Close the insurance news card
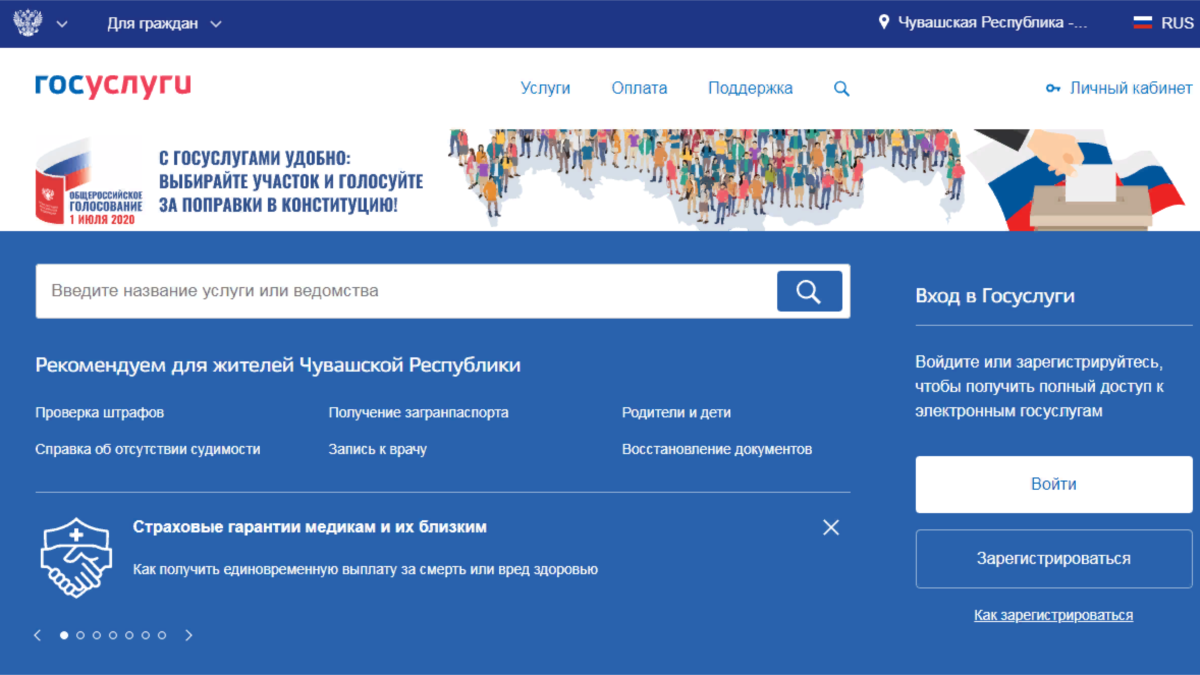The height and width of the screenshot is (675, 1200). [x=831, y=527]
